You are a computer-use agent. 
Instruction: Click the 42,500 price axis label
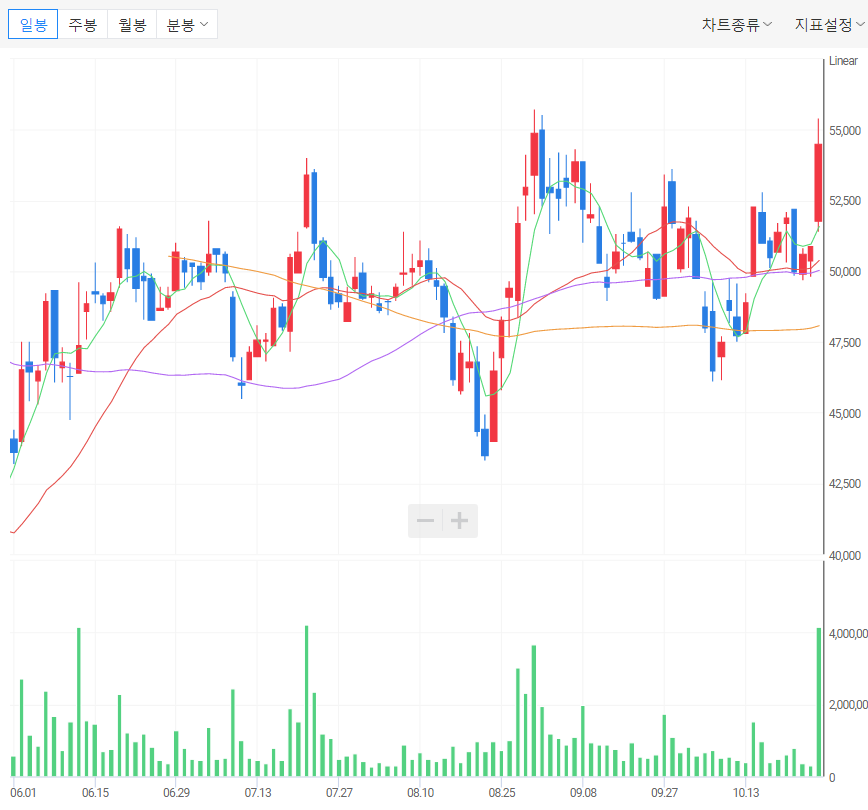click(x=845, y=484)
